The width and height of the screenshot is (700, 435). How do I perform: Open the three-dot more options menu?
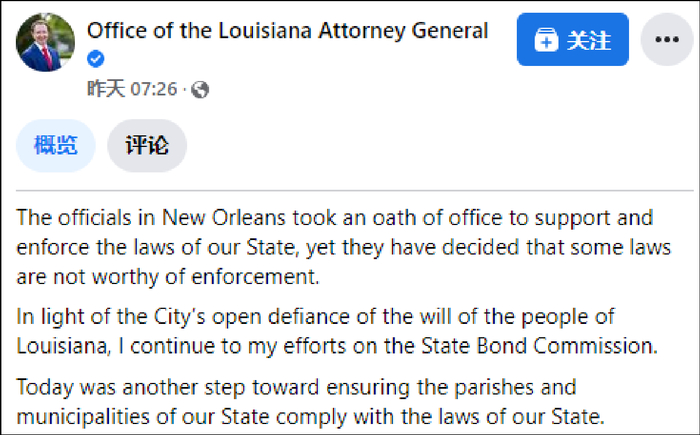click(x=666, y=40)
